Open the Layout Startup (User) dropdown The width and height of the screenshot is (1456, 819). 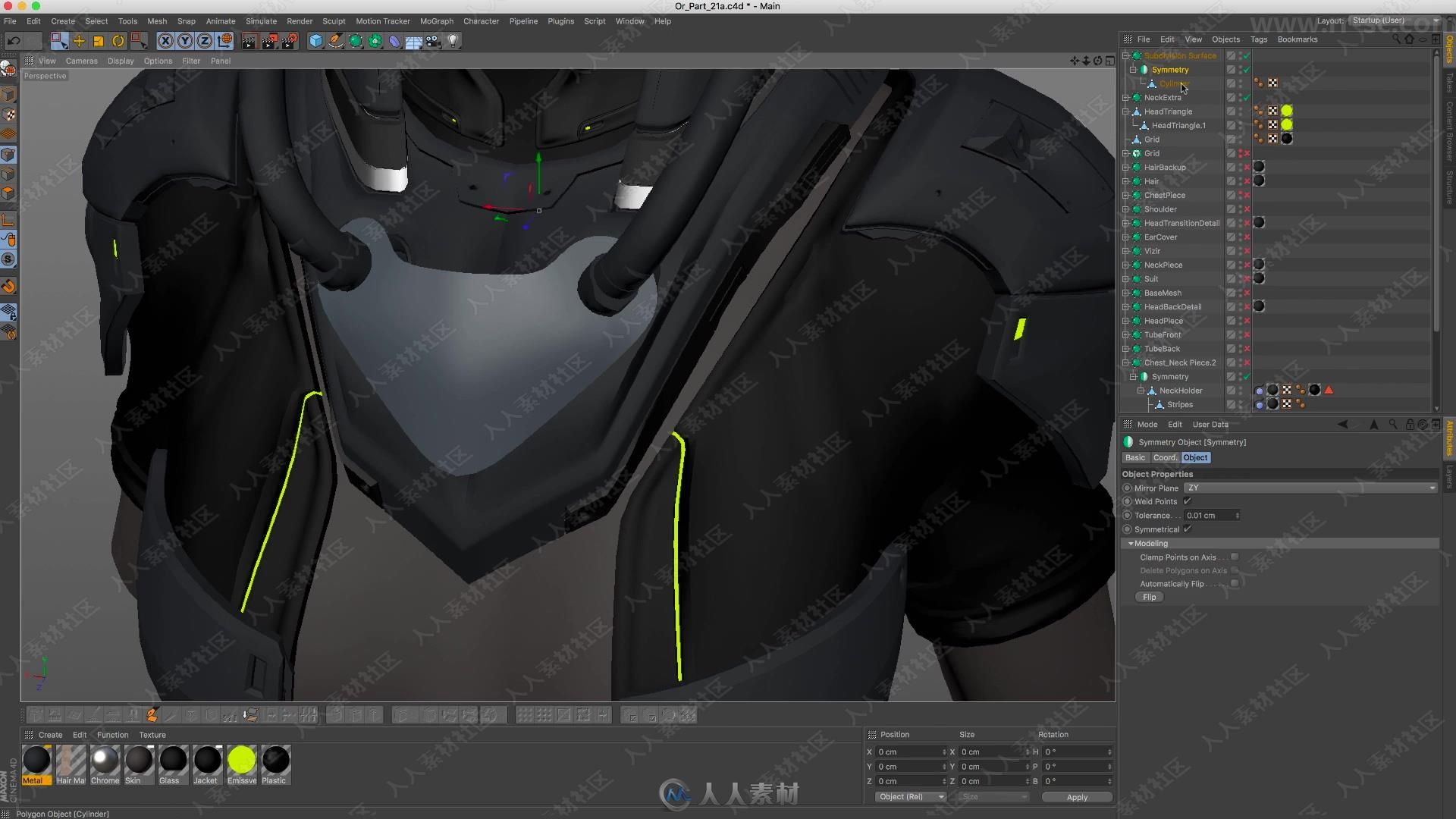click(x=1394, y=20)
